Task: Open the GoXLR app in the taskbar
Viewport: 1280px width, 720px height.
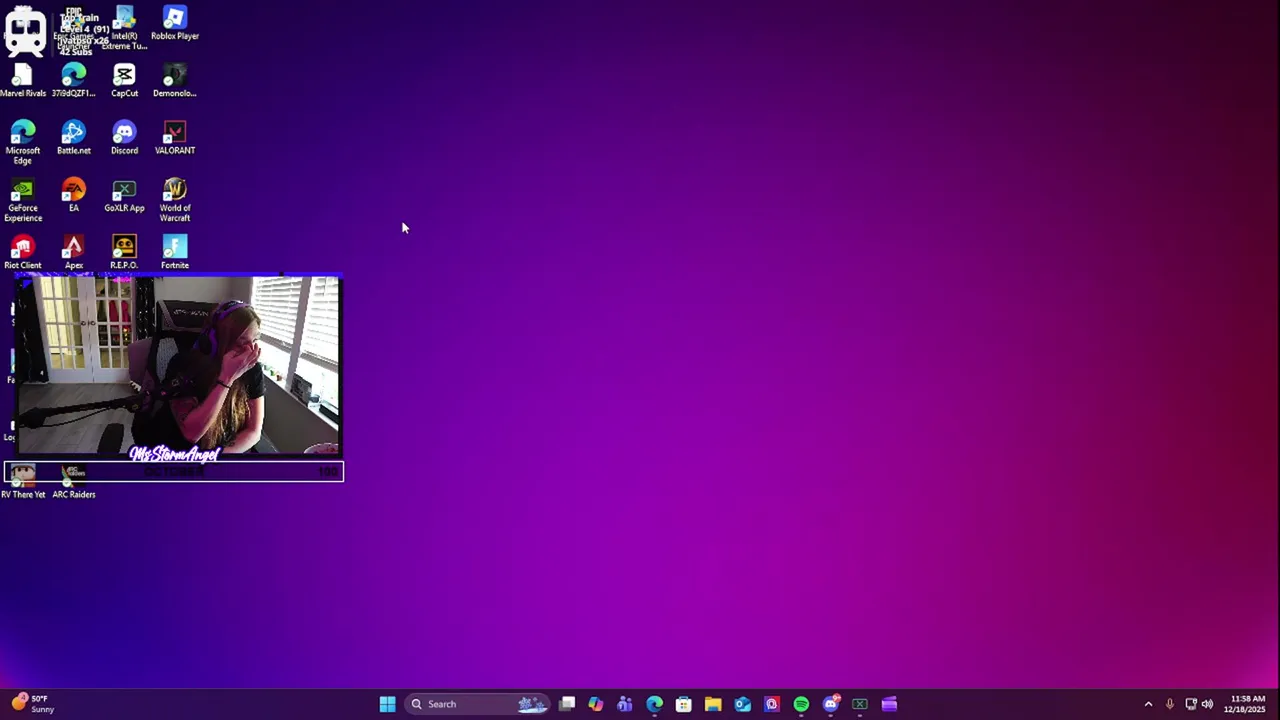Action: coord(860,704)
